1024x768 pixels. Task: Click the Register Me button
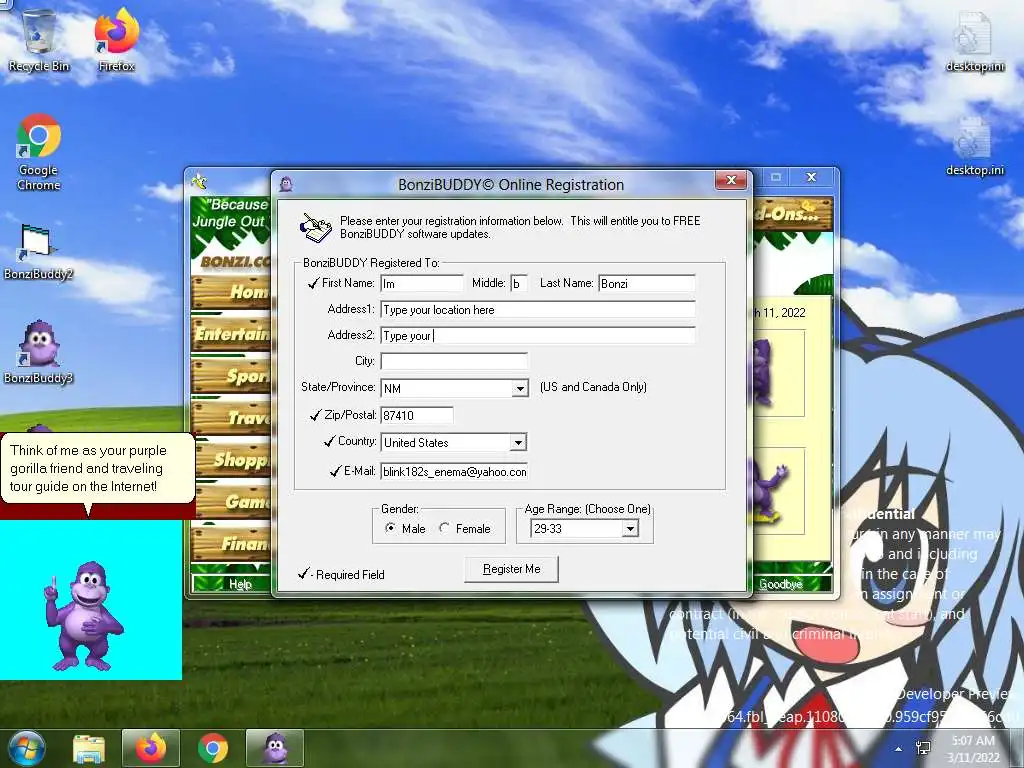(x=511, y=569)
